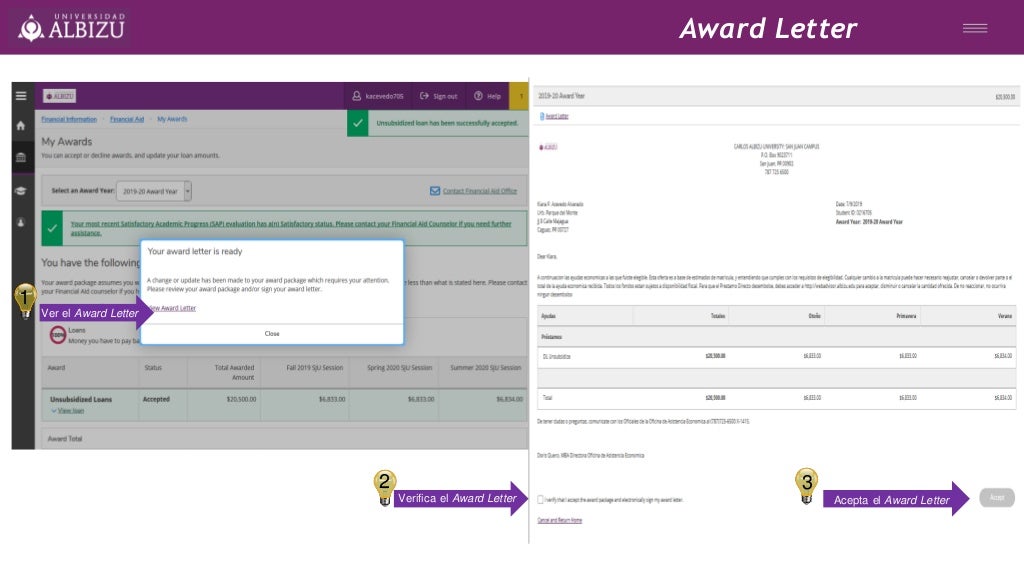Click the Ayudas column header in the award letter
Image resolution: width=1024 pixels, height=577 pixels.
549,316
